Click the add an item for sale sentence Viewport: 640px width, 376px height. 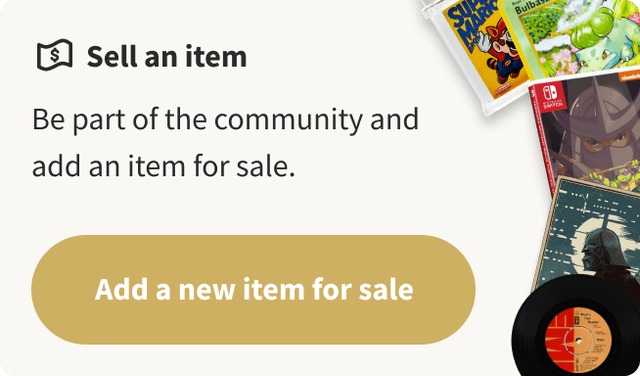point(163,167)
